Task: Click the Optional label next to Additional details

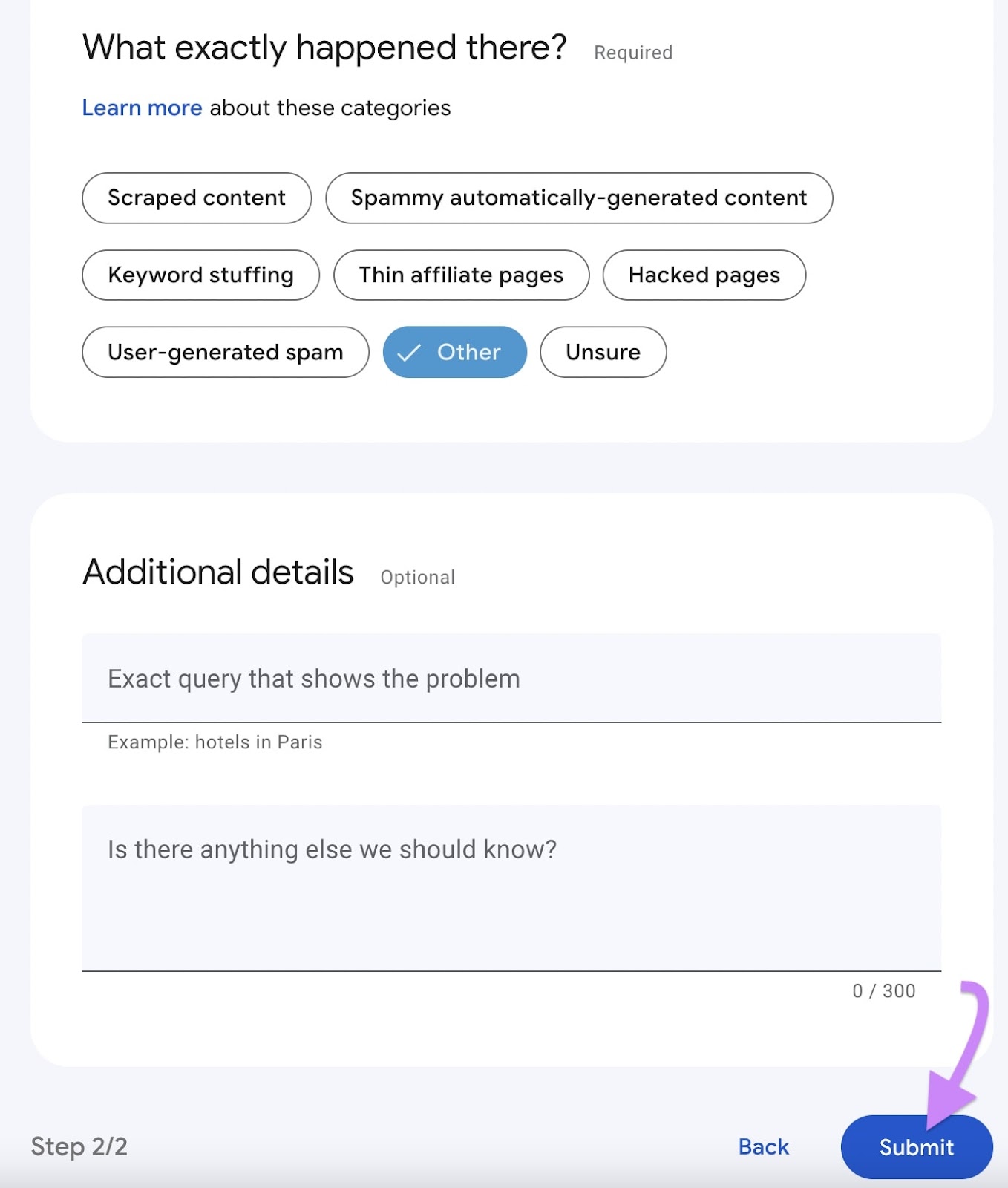Action: tap(417, 576)
